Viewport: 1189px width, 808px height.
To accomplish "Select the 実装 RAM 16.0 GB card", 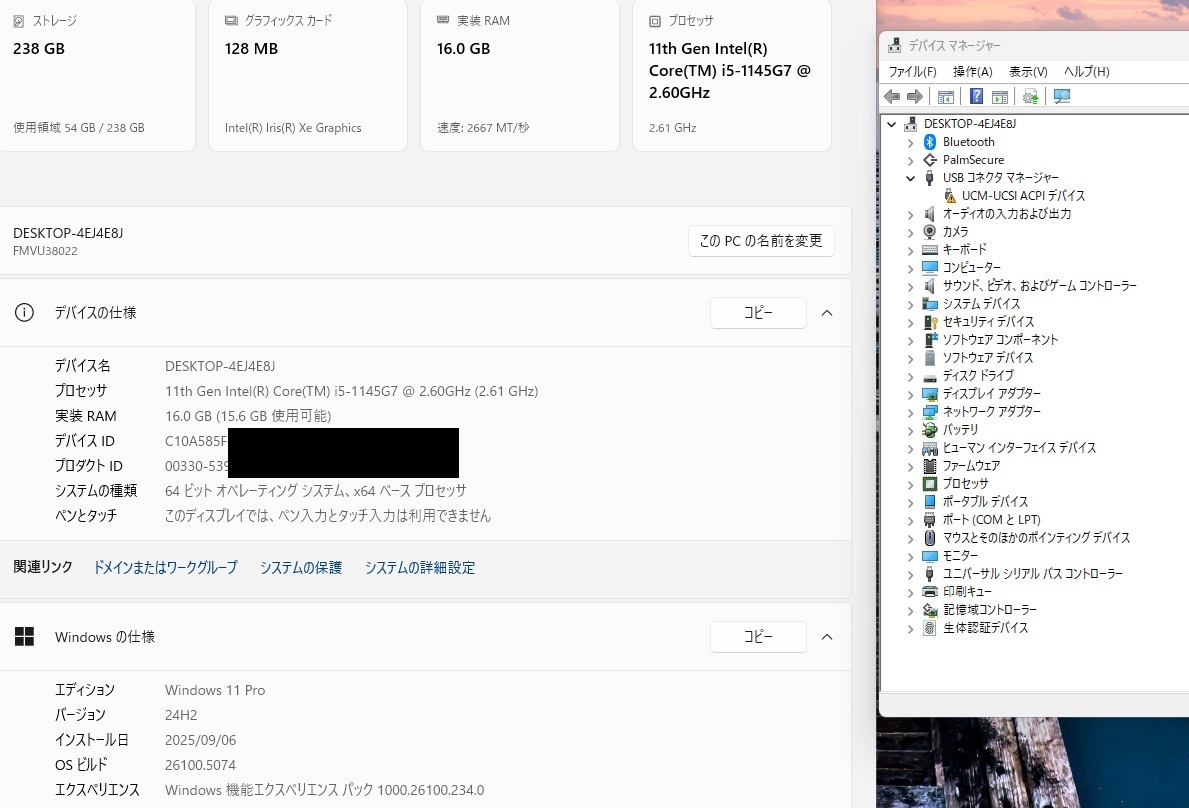I will pyautogui.click(x=519, y=76).
